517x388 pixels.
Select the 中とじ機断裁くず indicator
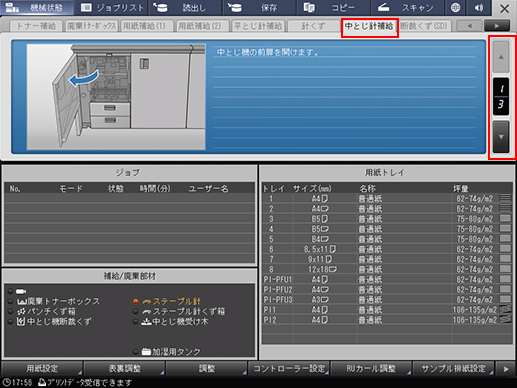50,322
